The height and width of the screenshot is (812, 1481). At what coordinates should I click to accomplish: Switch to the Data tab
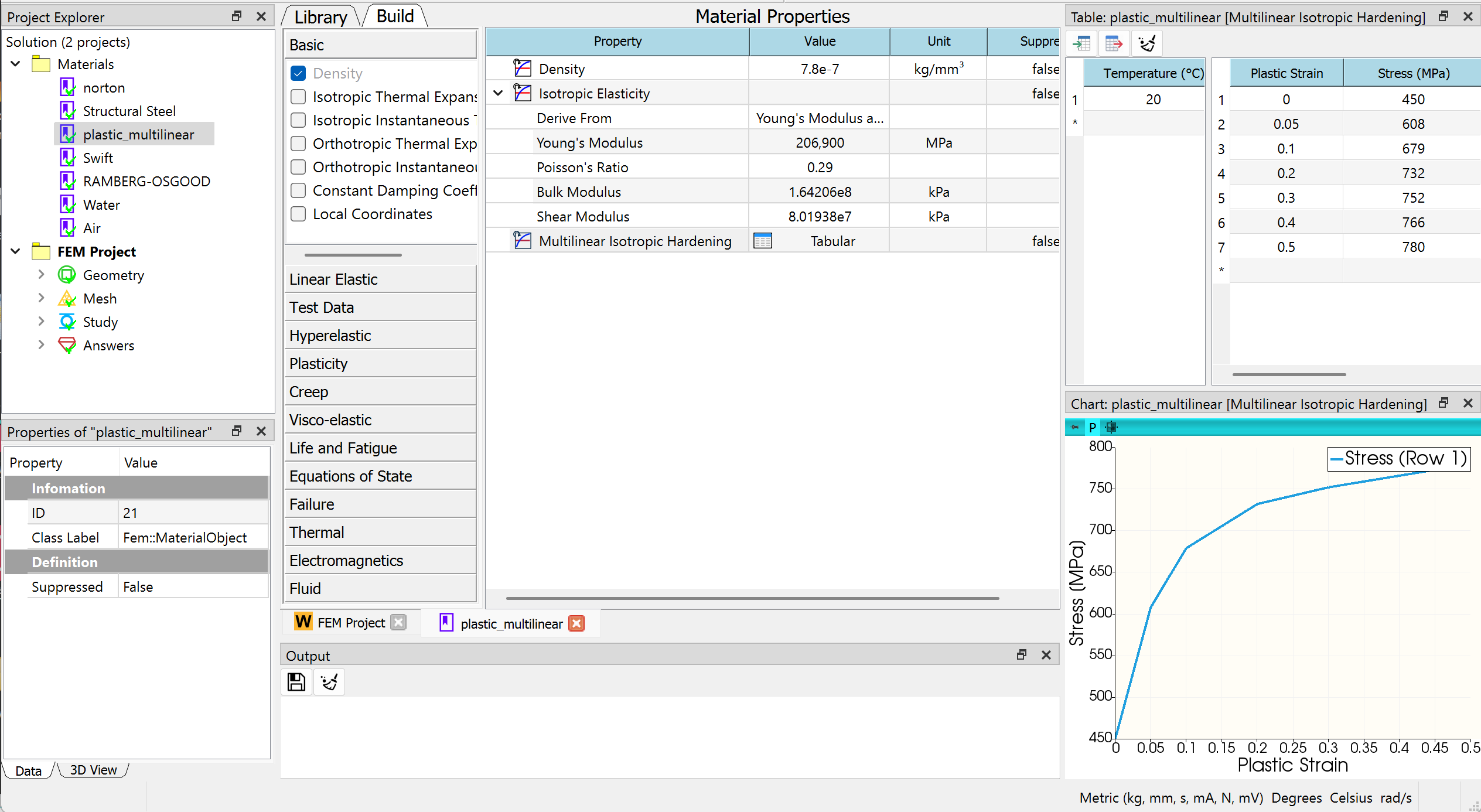(x=29, y=770)
